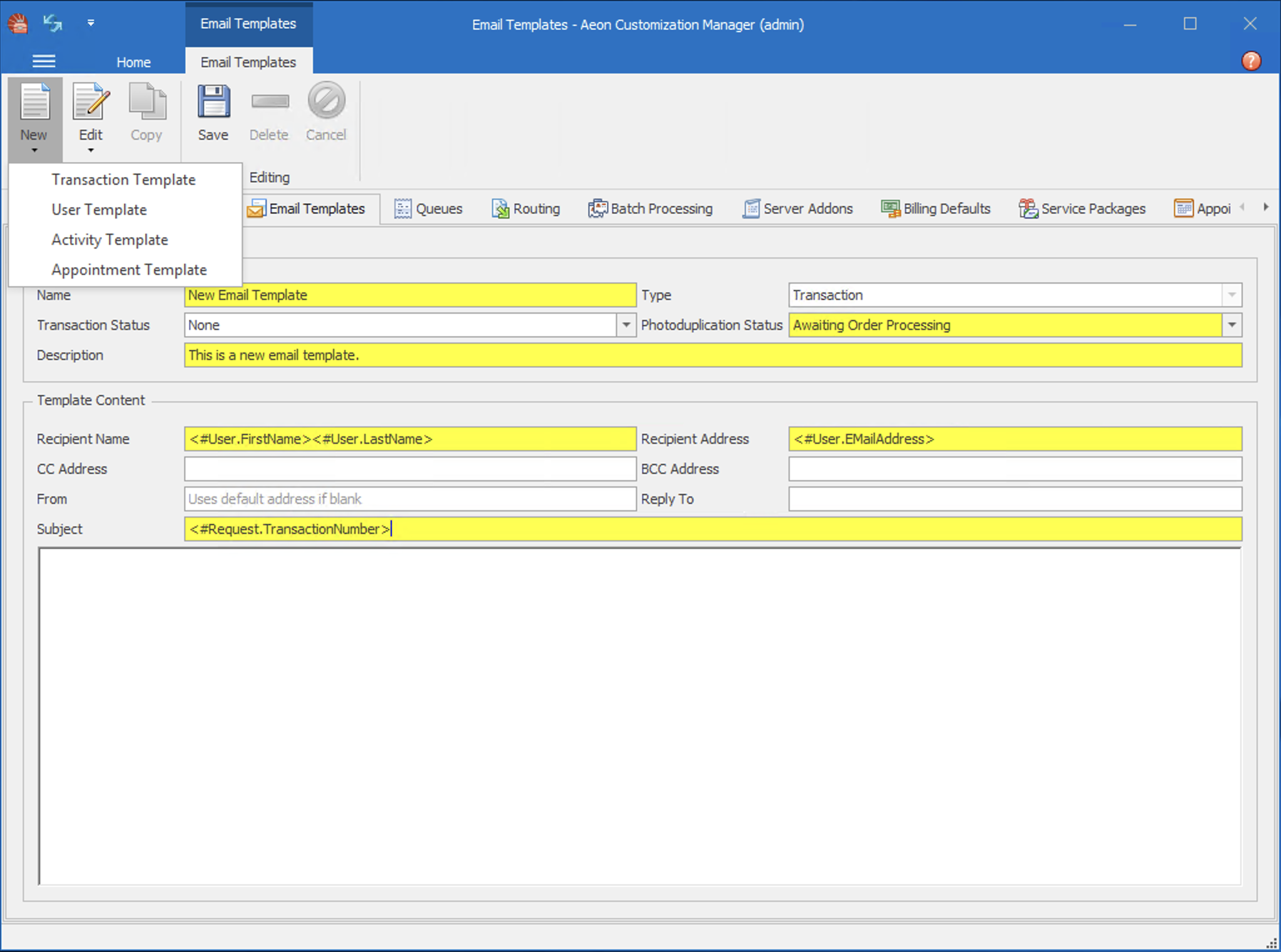Click into the CC Address field

tap(410, 469)
